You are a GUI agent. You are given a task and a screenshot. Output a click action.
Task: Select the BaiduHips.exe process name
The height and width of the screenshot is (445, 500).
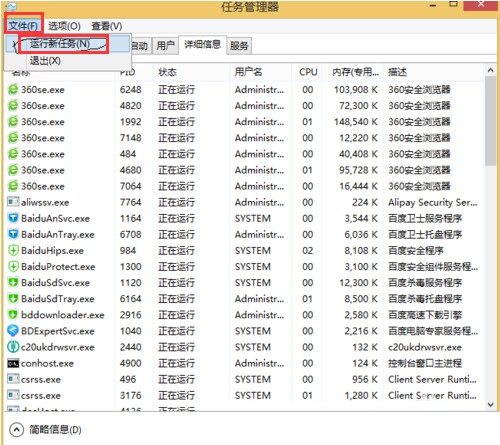coord(52,251)
